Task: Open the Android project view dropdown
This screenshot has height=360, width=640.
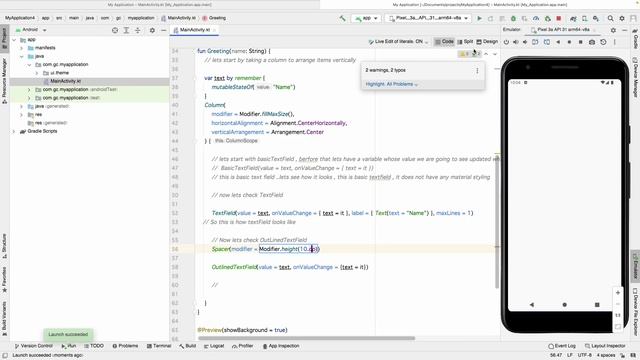Action: pos(31,30)
